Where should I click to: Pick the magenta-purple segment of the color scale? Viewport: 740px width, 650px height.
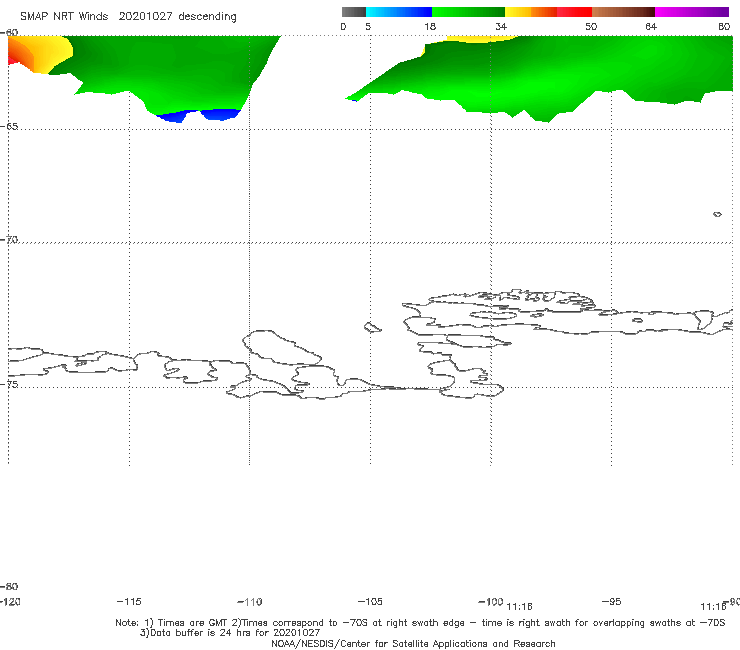(x=692, y=12)
